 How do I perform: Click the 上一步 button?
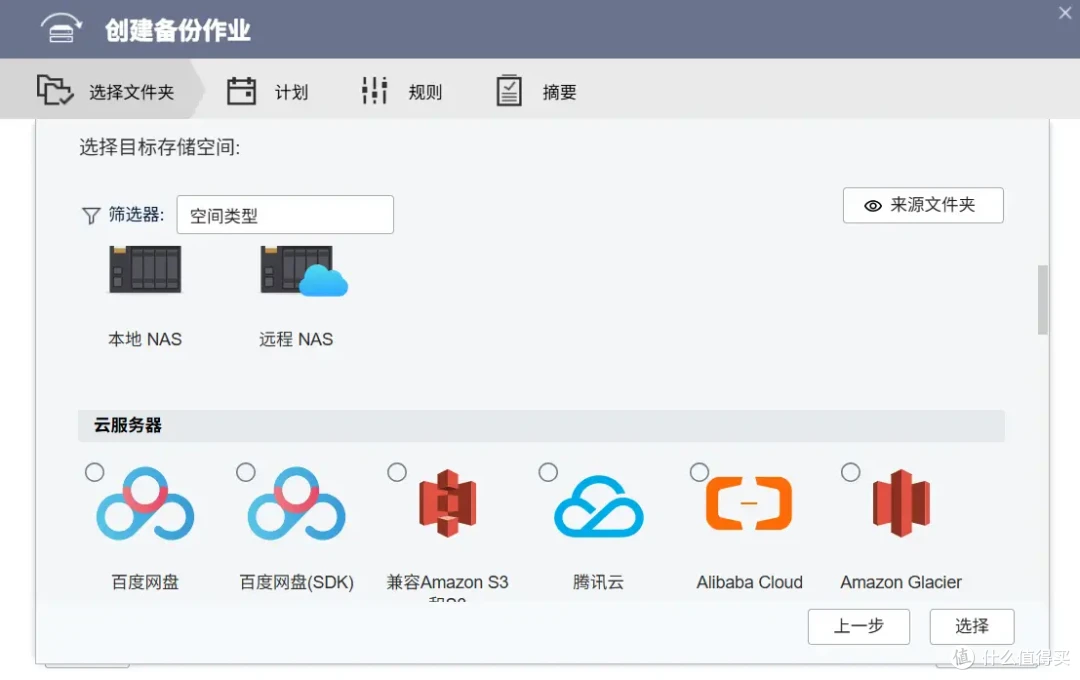859,626
